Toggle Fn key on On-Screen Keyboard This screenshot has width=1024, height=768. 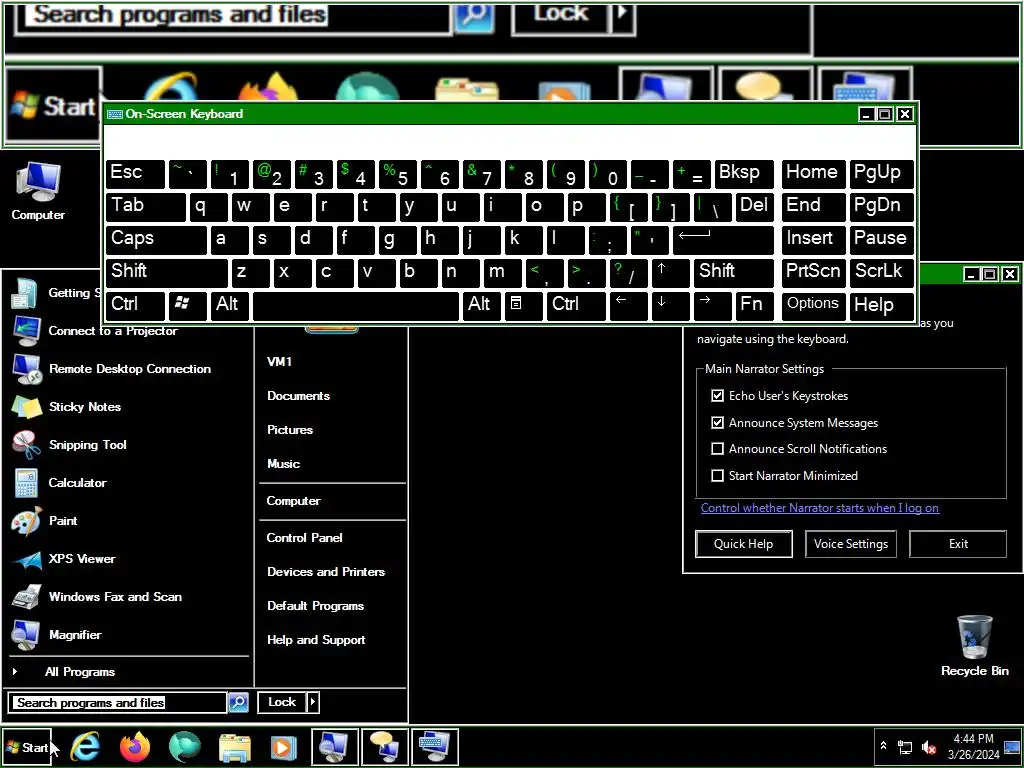tap(754, 305)
